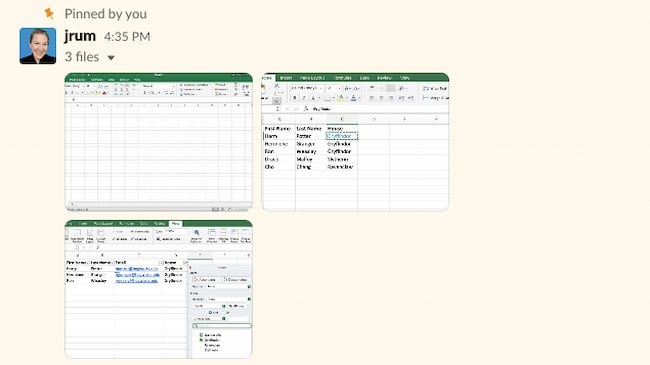This screenshot has width=650, height=365.
Task: Open the blank spreadsheet thumbnail
Action: click(158, 142)
